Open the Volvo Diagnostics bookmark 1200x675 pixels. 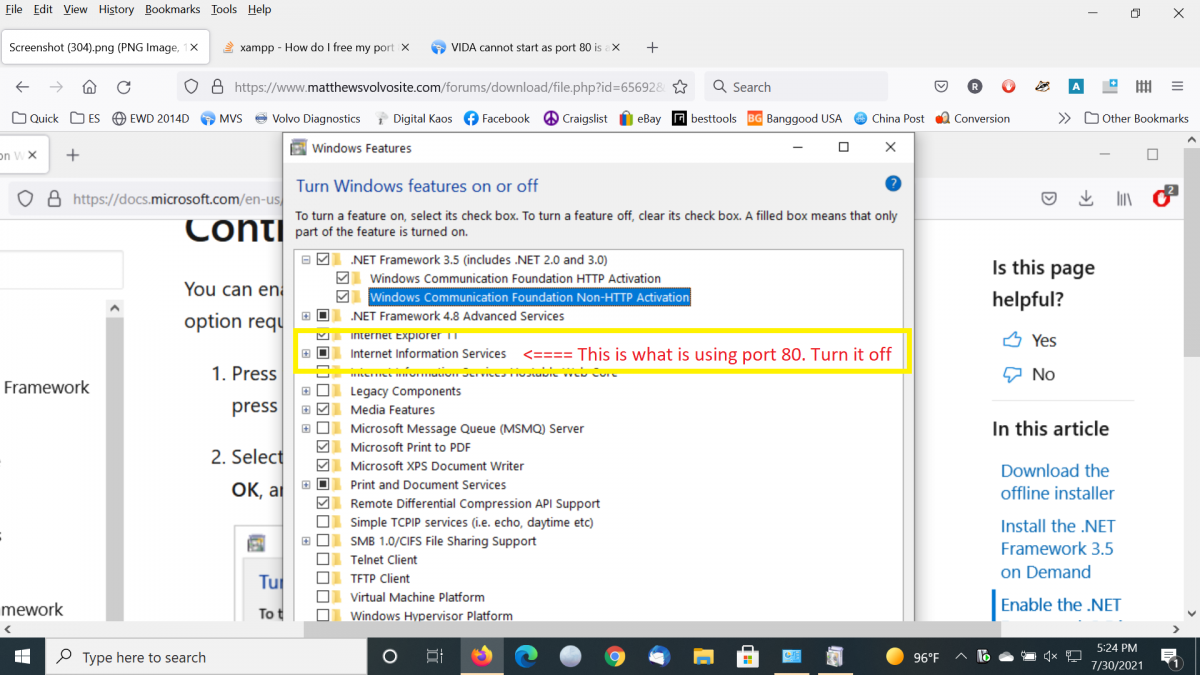308,118
